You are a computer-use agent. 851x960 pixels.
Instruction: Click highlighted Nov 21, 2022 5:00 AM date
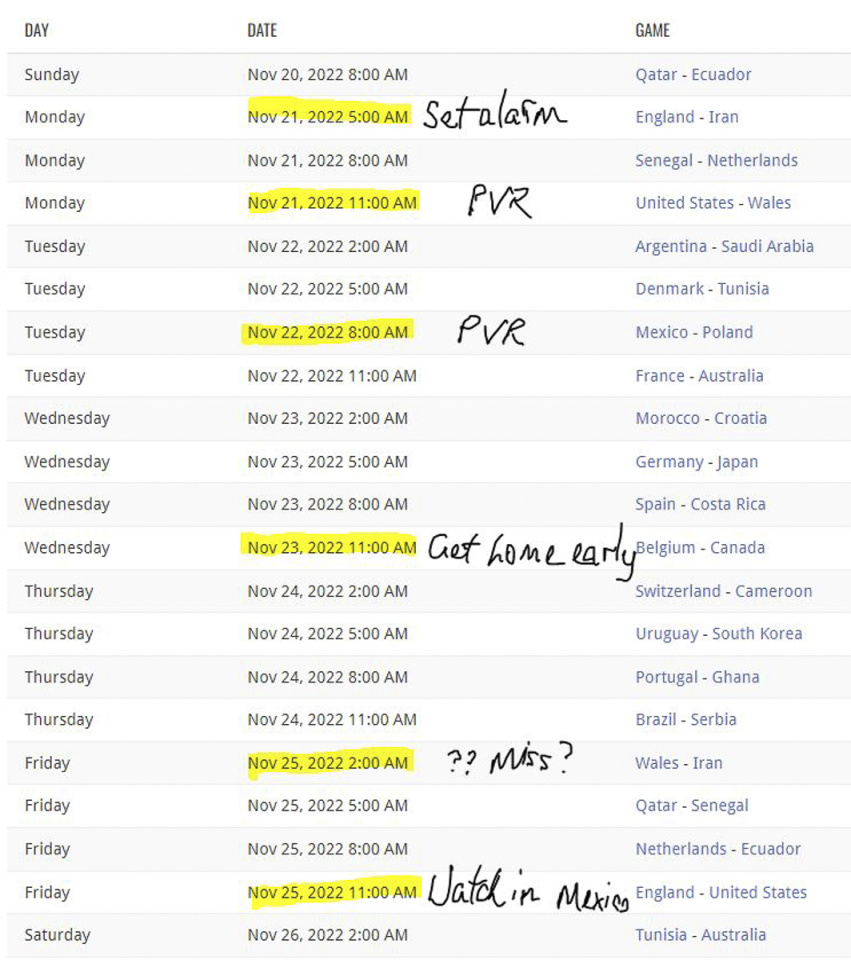point(328,117)
